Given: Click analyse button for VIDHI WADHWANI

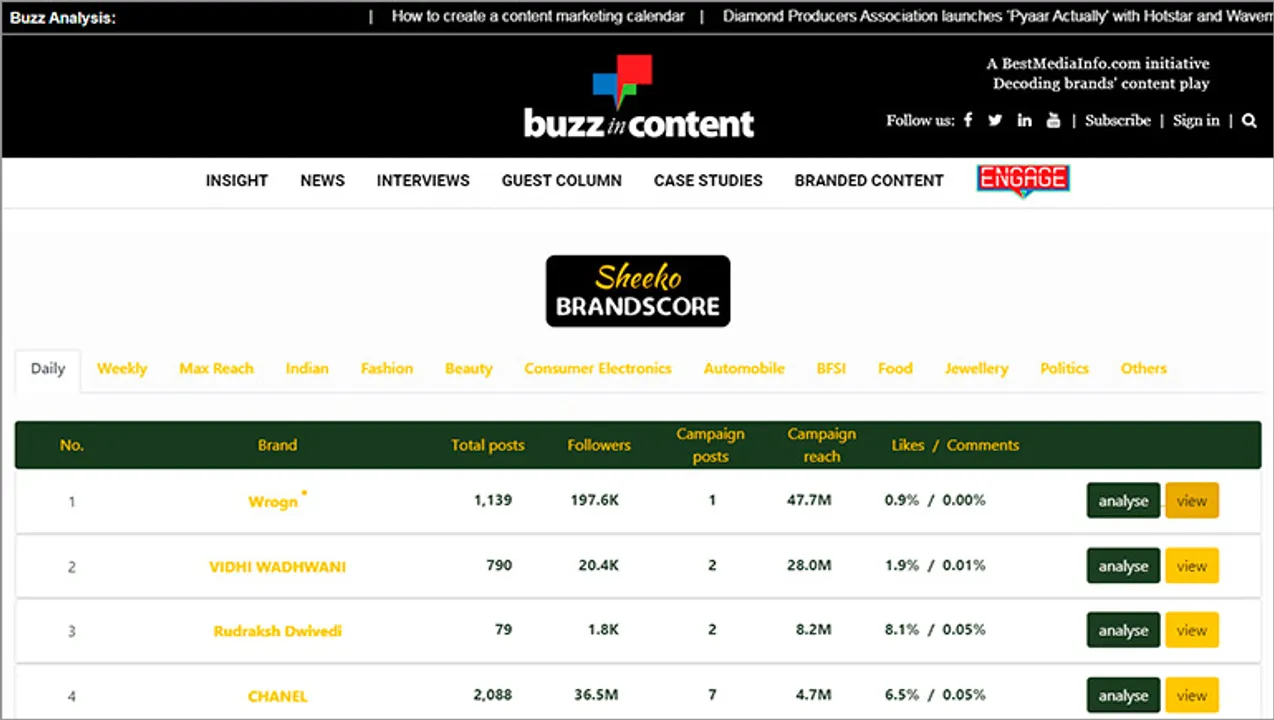Looking at the screenshot, I should pyautogui.click(x=1123, y=566).
